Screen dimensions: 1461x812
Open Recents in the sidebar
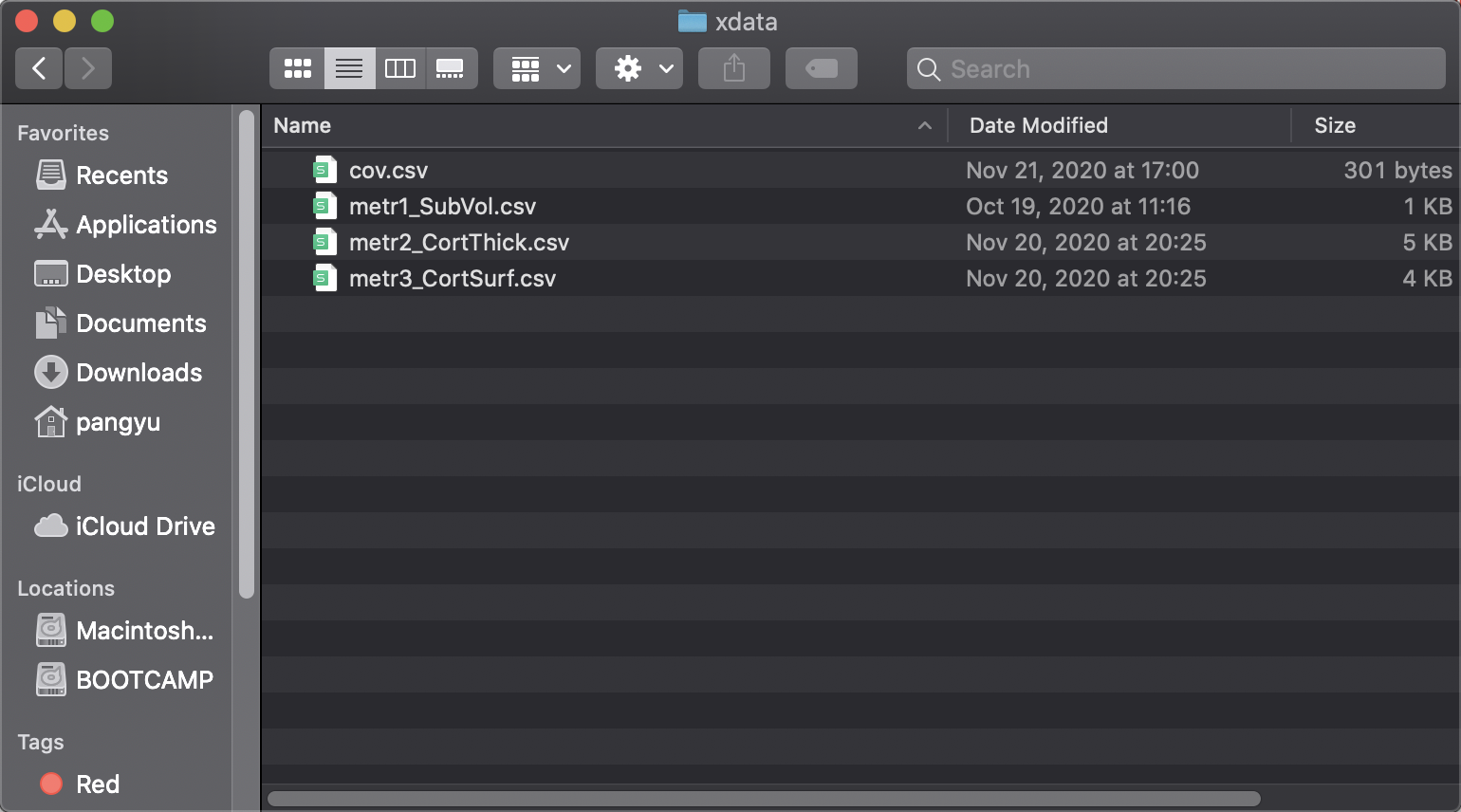coord(121,175)
